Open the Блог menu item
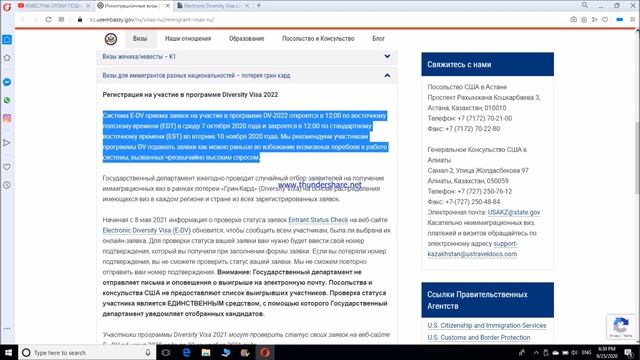The height and width of the screenshot is (360, 640). point(378,38)
